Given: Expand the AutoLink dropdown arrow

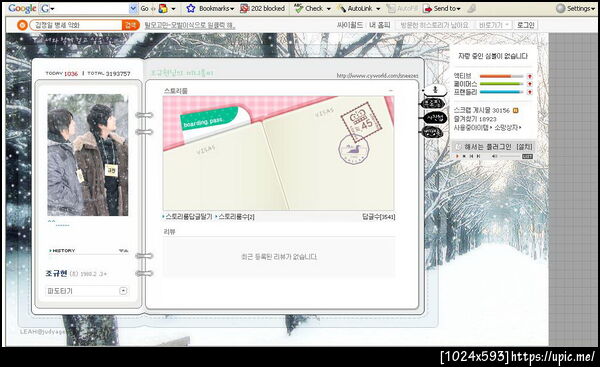Looking at the screenshot, I should (378, 9).
